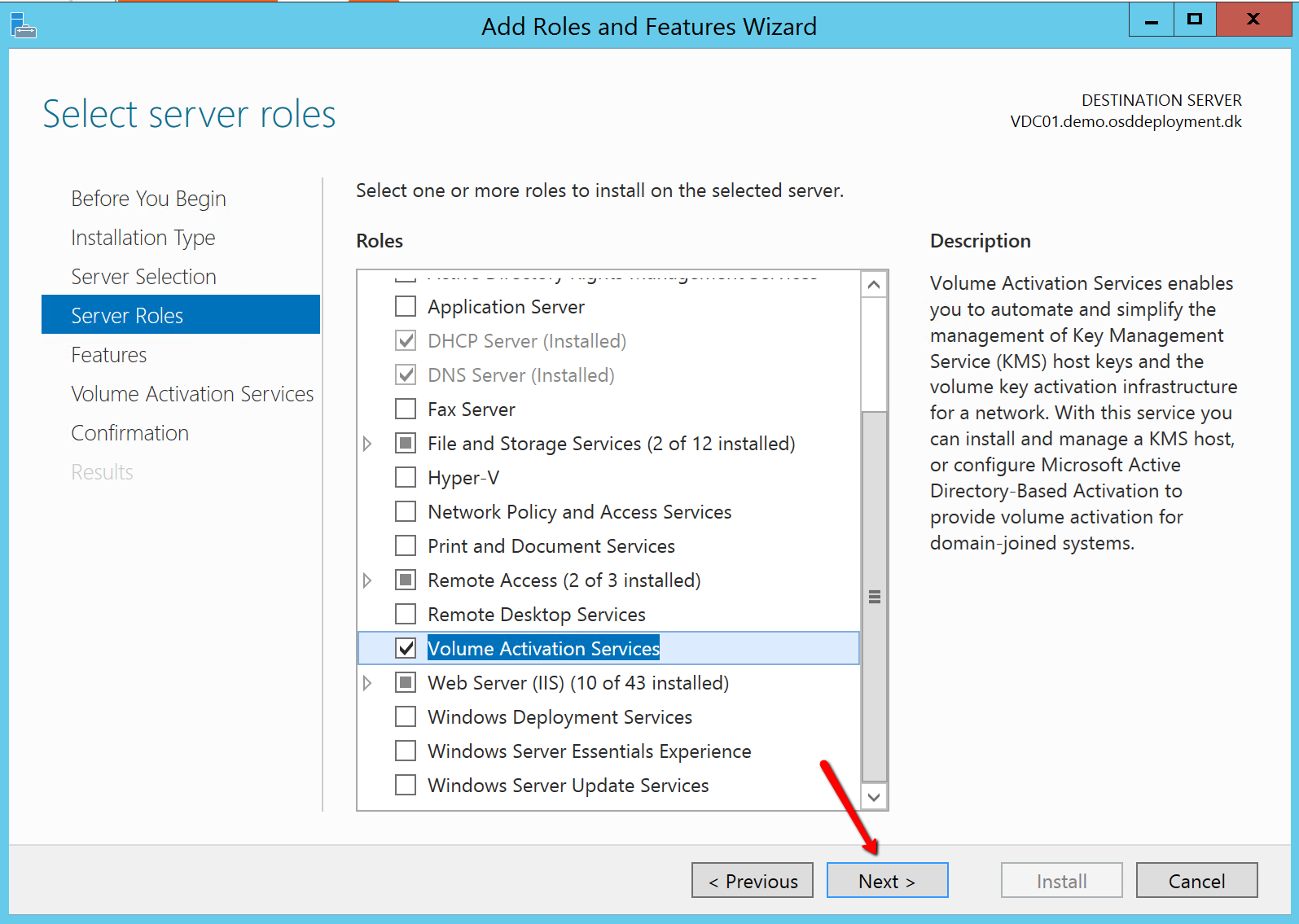The width and height of the screenshot is (1299, 924).
Task: Uncheck Volume Activation Services checkbox
Action: click(x=406, y=648)
